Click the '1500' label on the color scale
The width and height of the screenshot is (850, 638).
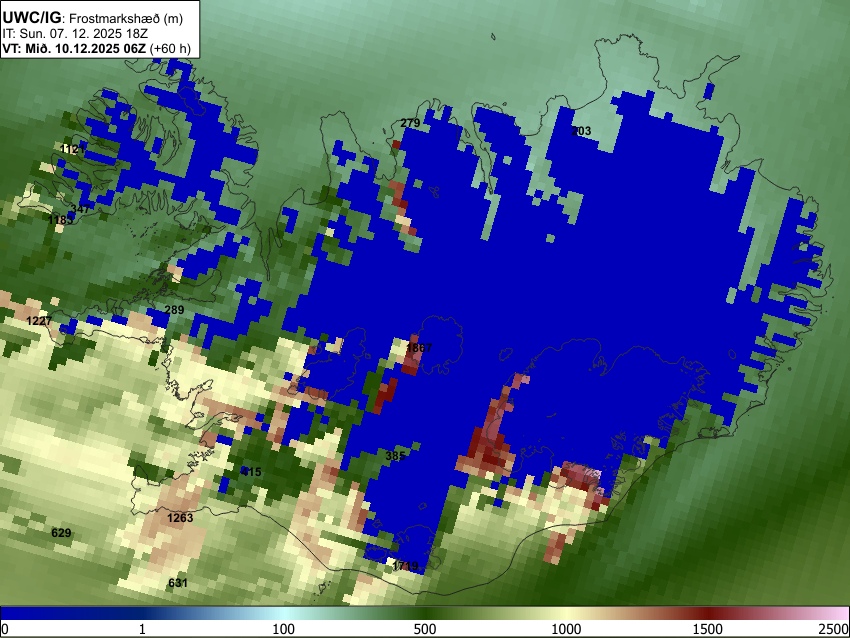click(708, 629)
